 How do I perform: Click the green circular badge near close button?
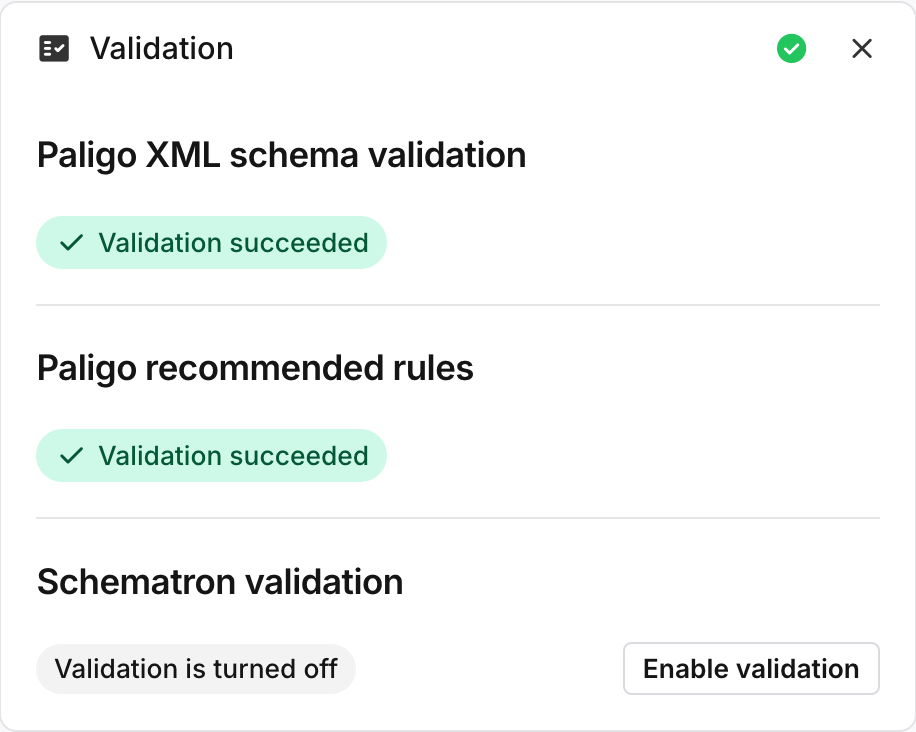coord(791,48)
